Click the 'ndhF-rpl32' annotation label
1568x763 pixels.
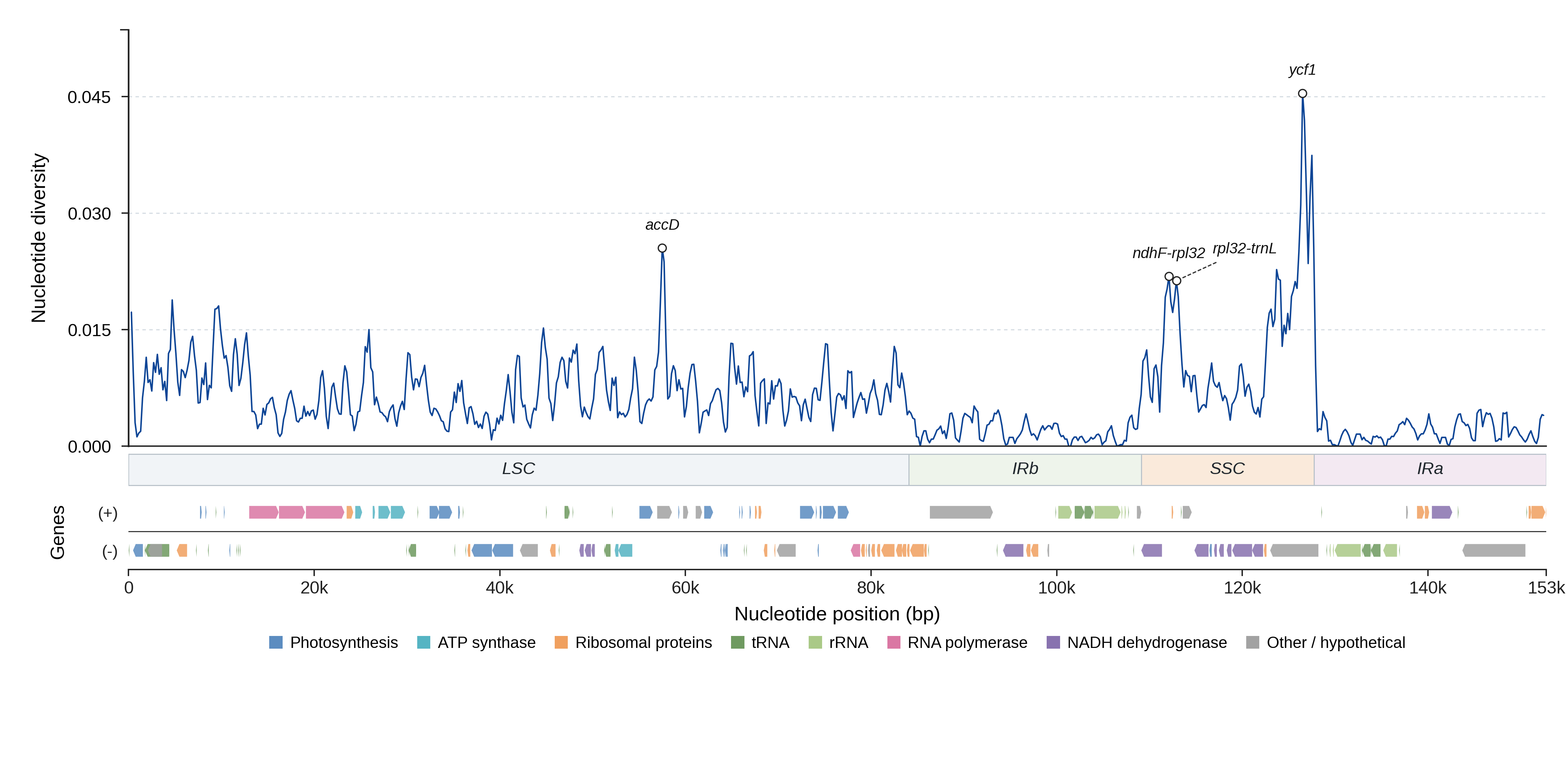[x=1169, y=253]
